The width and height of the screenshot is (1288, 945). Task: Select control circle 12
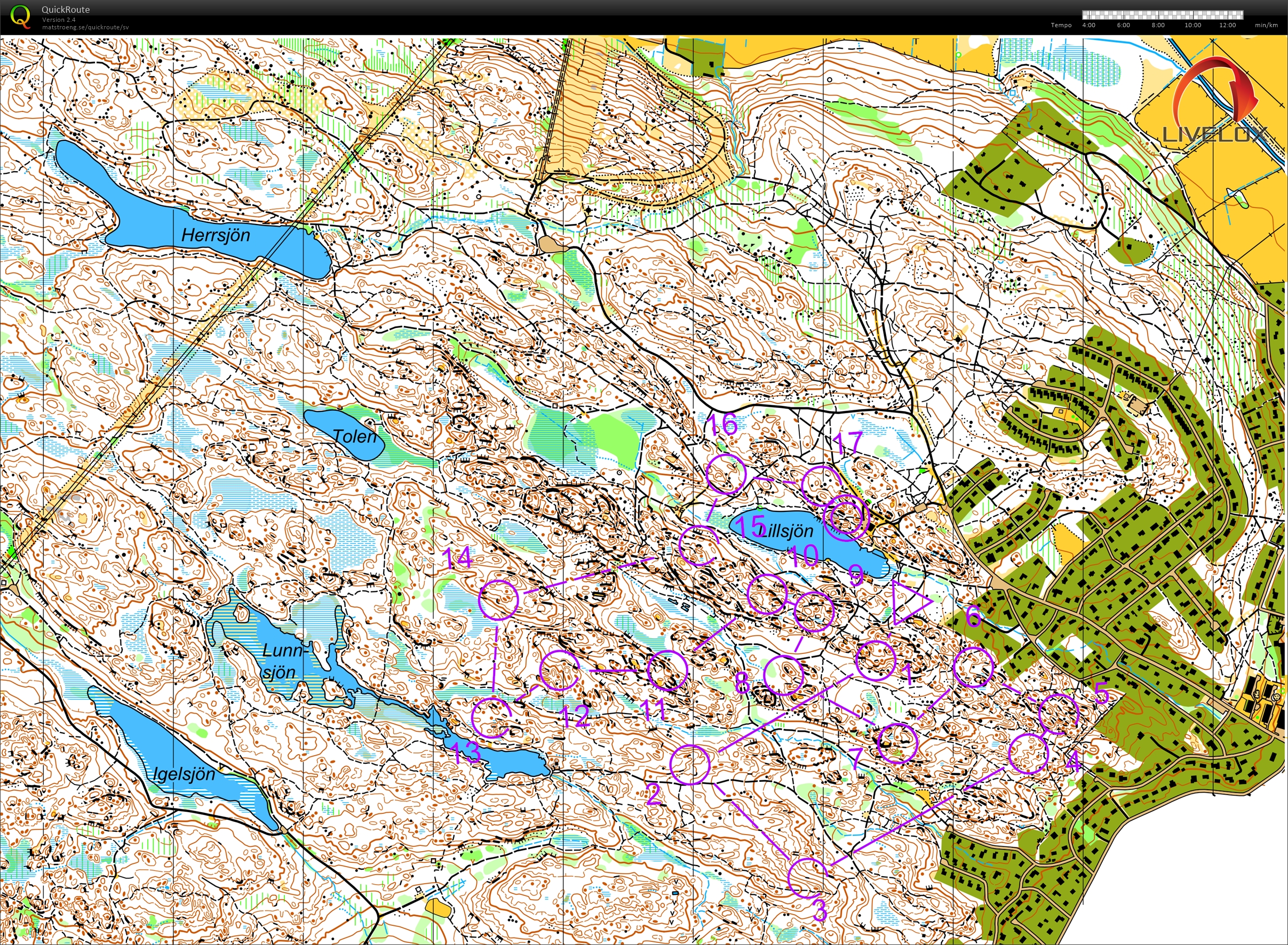click(560, 670)
